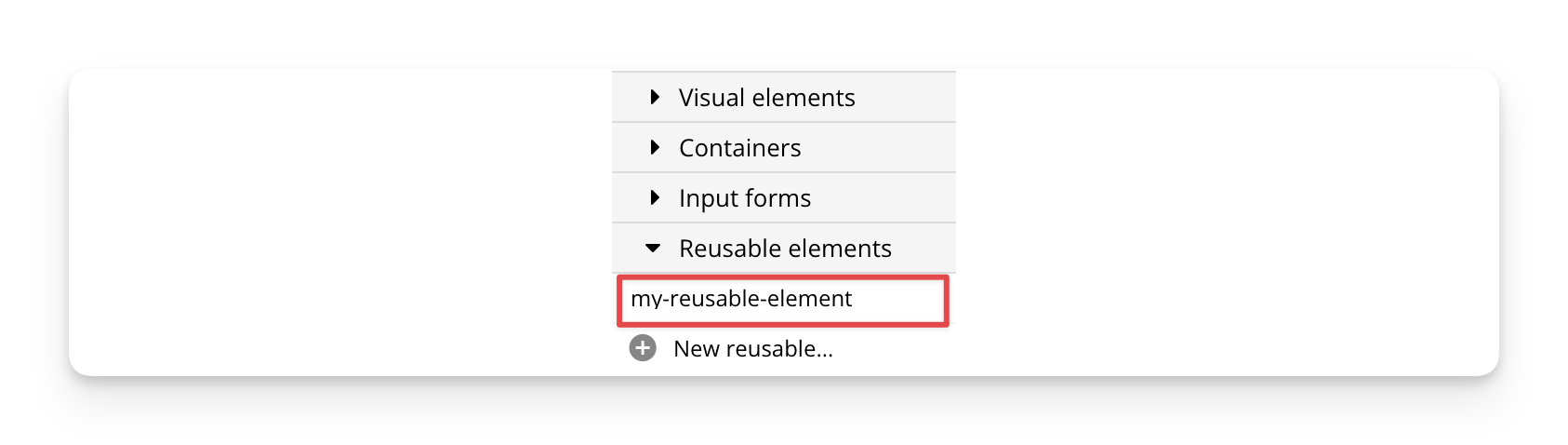This screenshot has width=1568, height=445.
Task: Expand the Containers disclosure triangle
Action: click(655, 147)
